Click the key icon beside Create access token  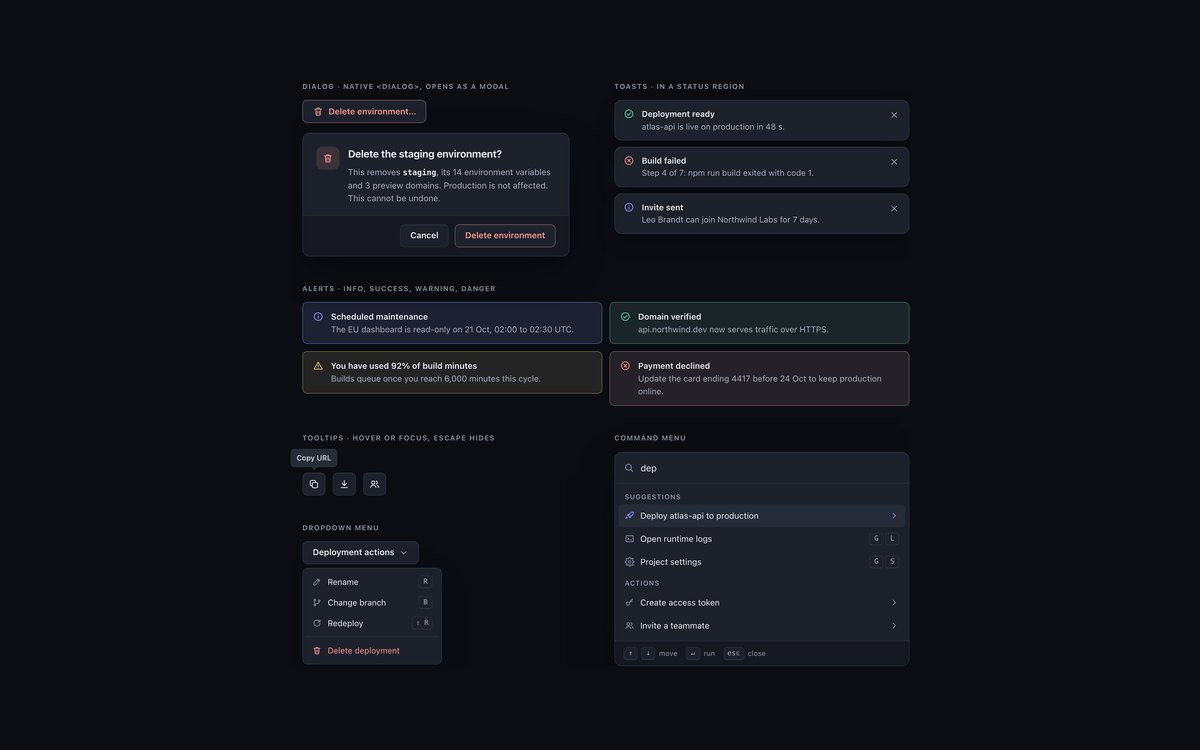tap(629, 603)
